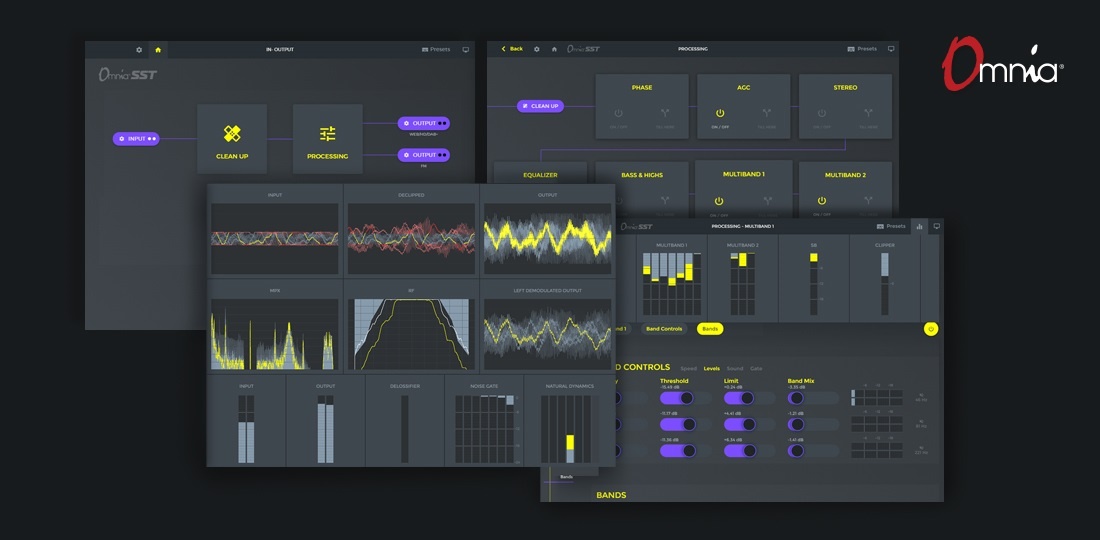Go Back from the Processing screen
The width and height of the screenshot is (1100, 540).
click(x=512, y=48)
